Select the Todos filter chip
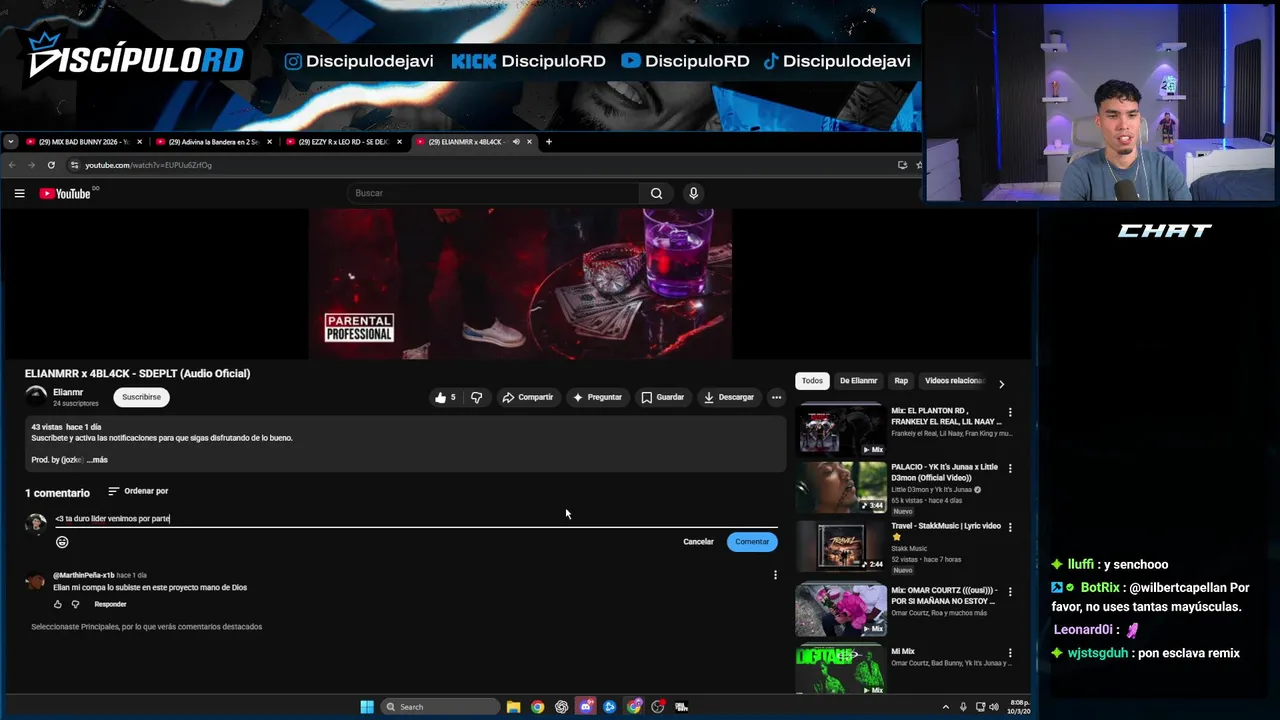Image resolution: width=1280 pixels, height=720 pixels. coord(812,381)
